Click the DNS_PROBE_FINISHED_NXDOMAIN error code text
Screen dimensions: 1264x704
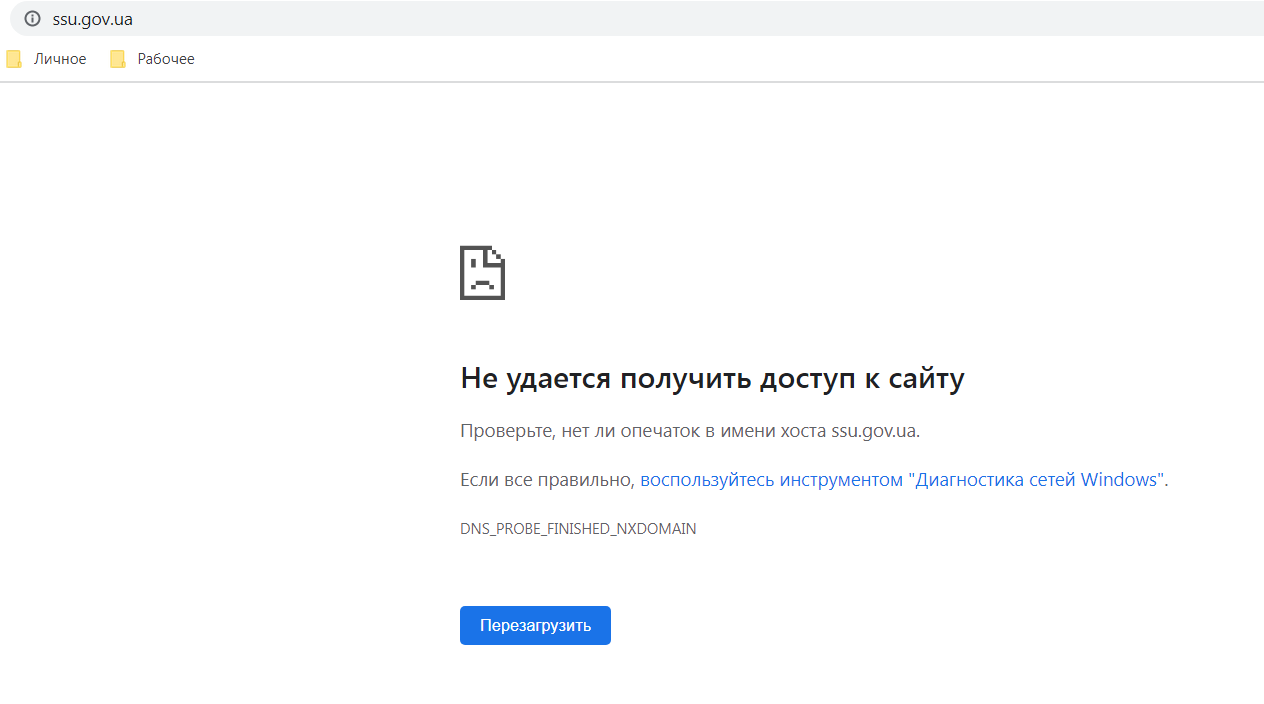pyautogui.click(x=578, y=528)
